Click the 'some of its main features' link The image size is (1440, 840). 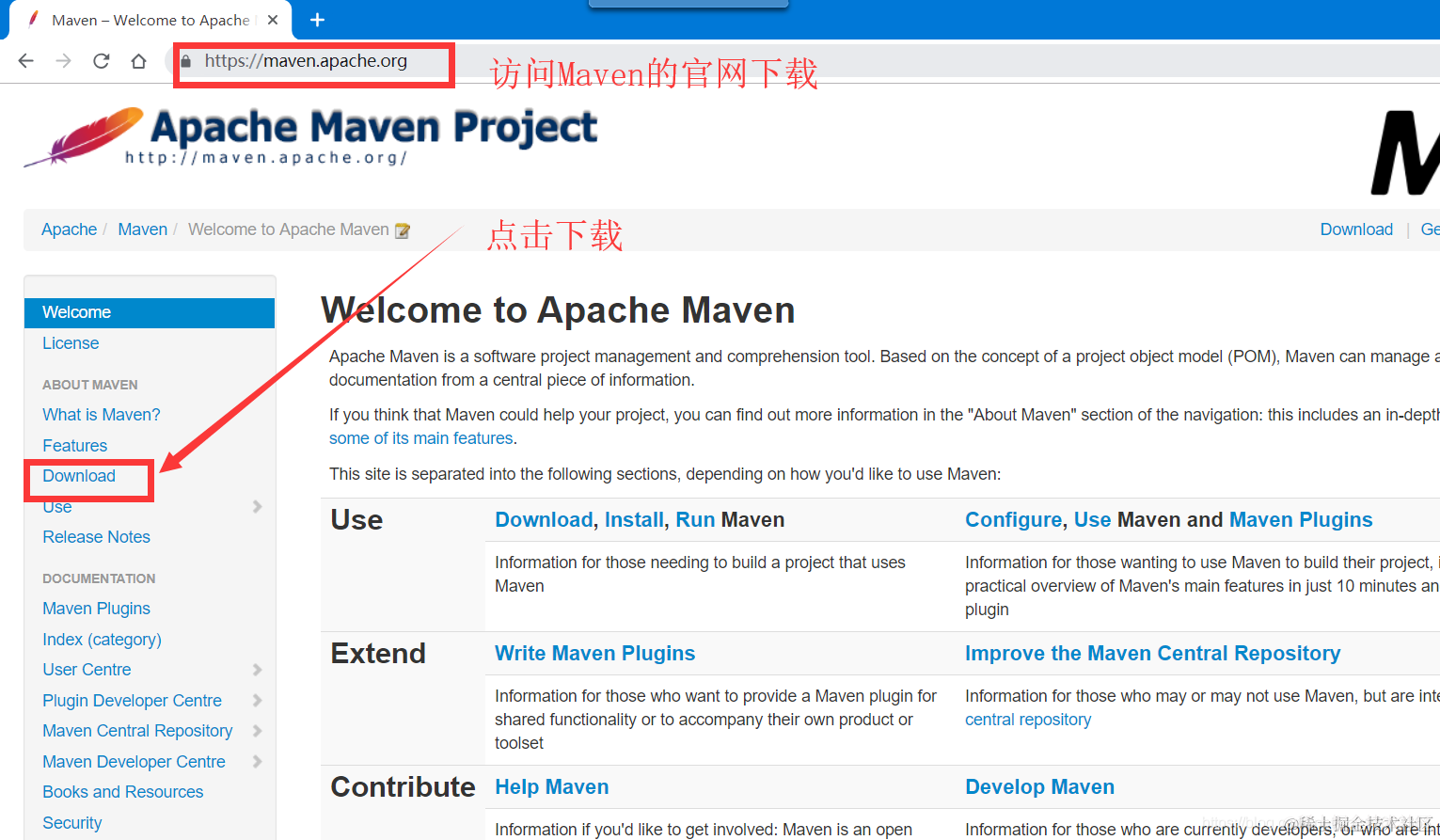(x=421, y=438)
